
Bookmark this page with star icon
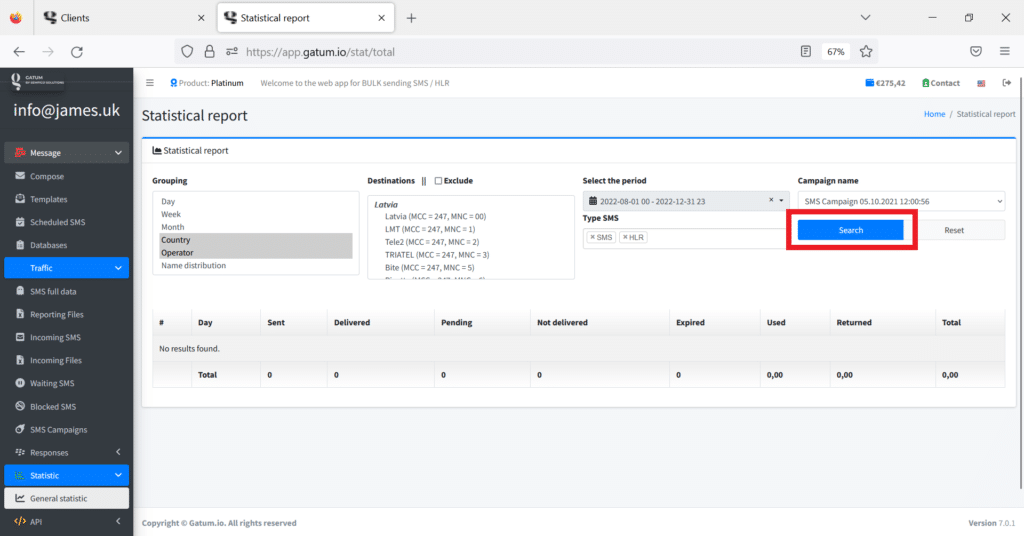click(x=866, y=52)
